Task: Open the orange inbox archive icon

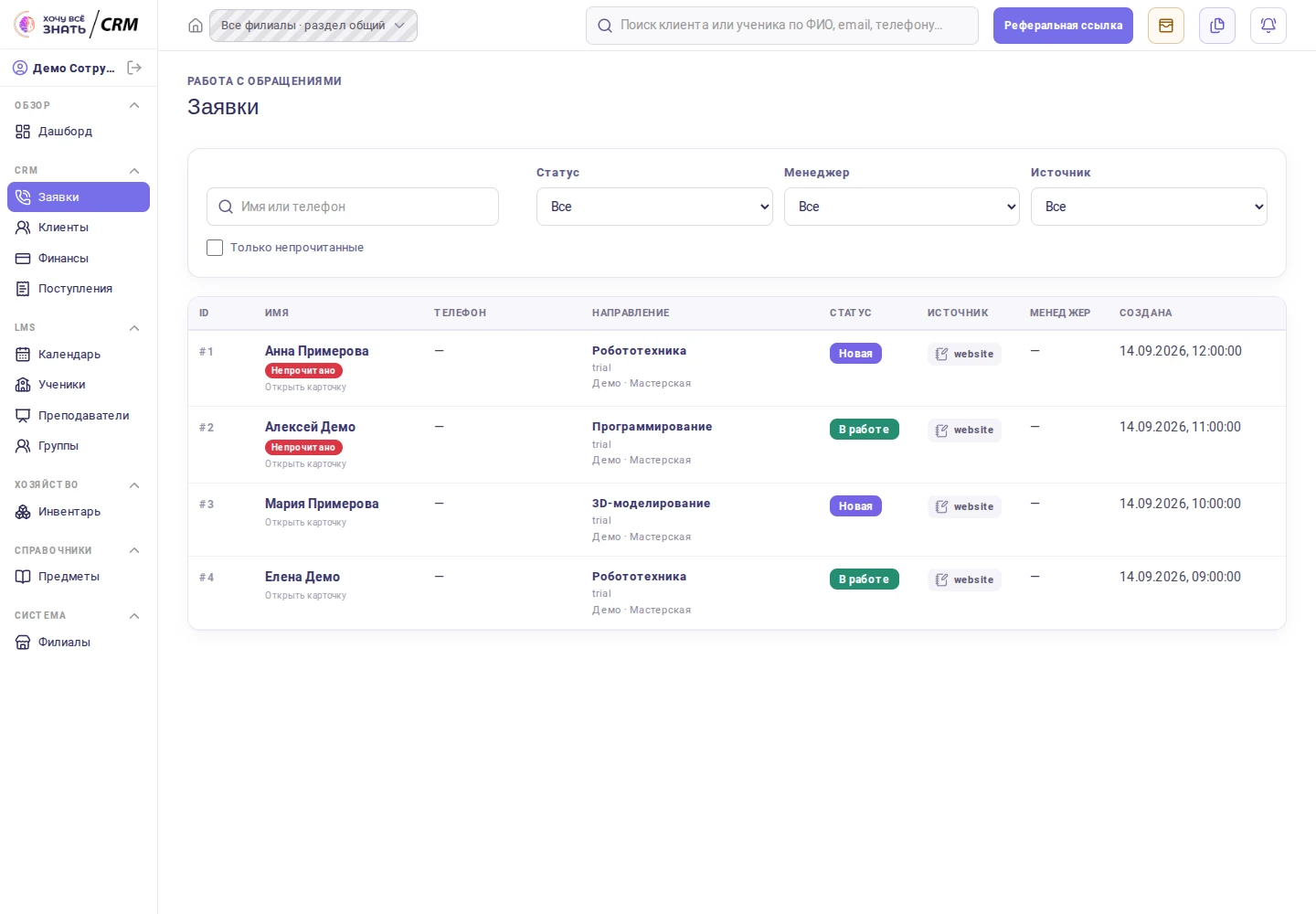Action: (x=1166, y=26)
